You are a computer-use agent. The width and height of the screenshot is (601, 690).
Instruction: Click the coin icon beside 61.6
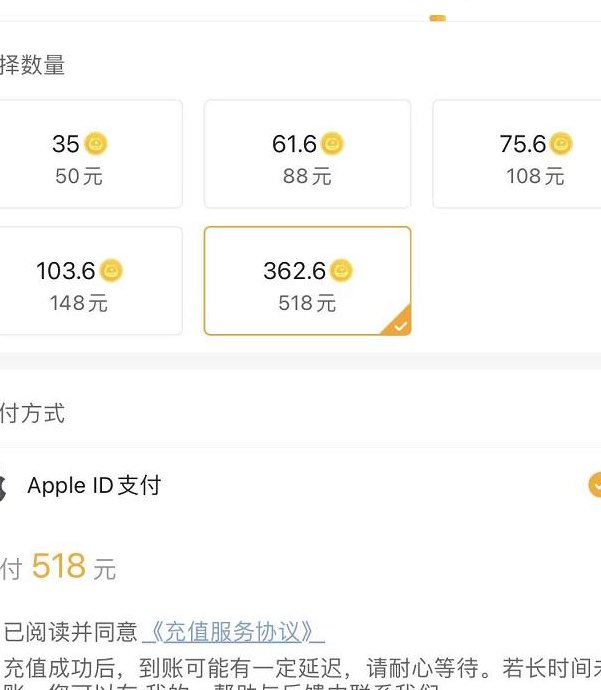(332, 143)
